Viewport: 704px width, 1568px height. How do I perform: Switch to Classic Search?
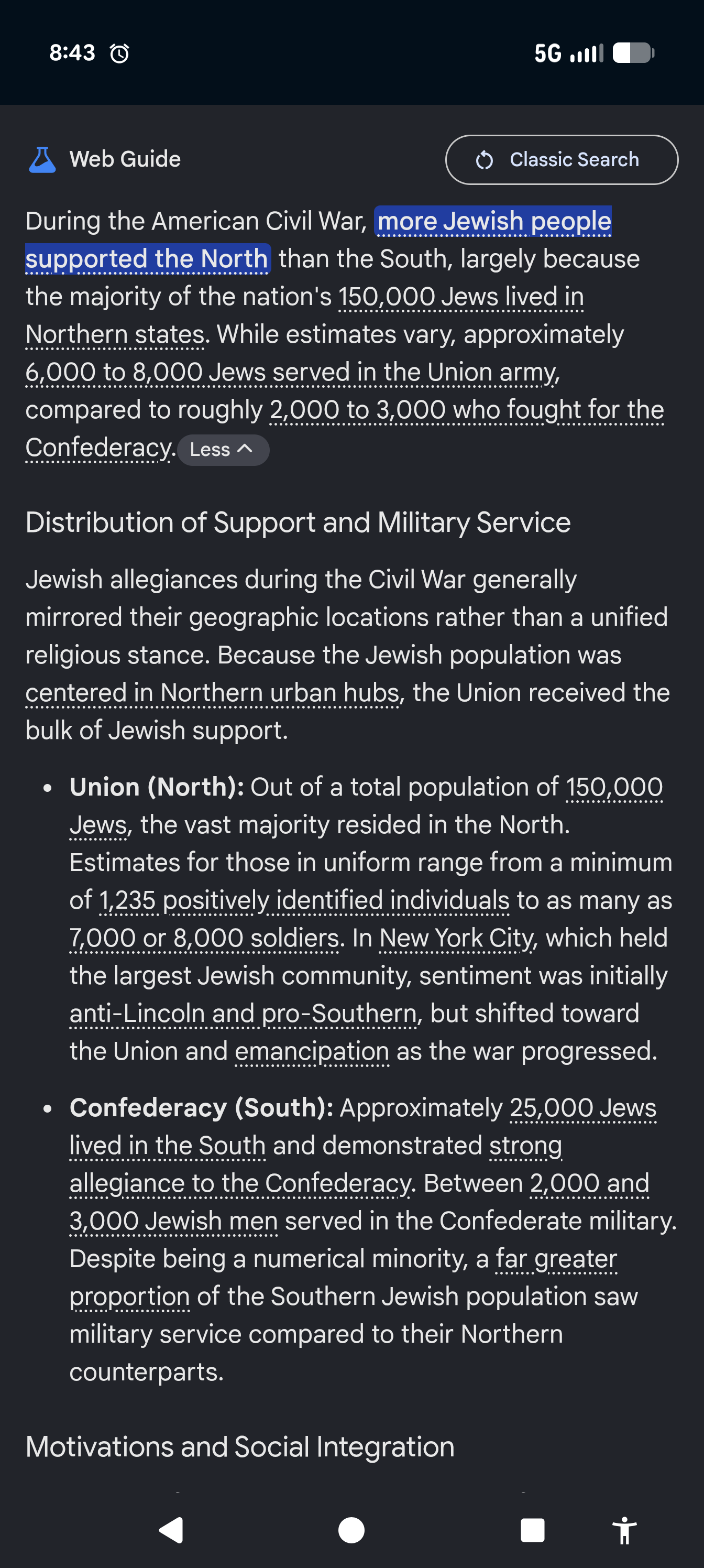point(562,159)
